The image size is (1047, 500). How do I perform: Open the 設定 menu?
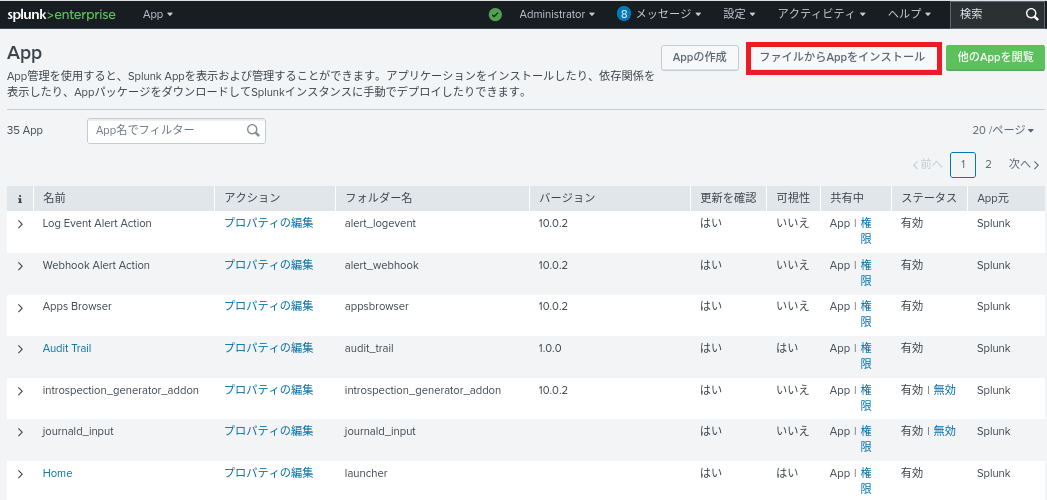pyautogui.click(x=738, y=15)
